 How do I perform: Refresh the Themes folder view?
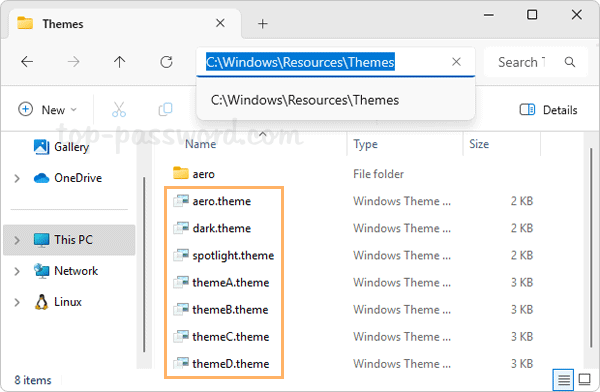pos(166,62)
